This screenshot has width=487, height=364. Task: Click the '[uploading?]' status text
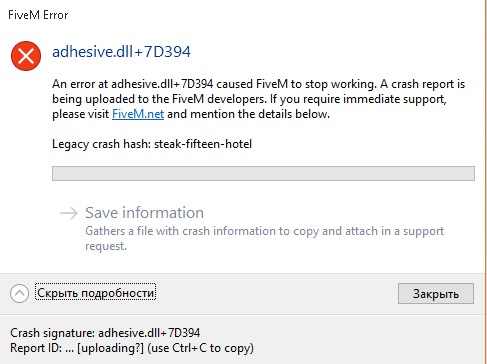point(110,348)
